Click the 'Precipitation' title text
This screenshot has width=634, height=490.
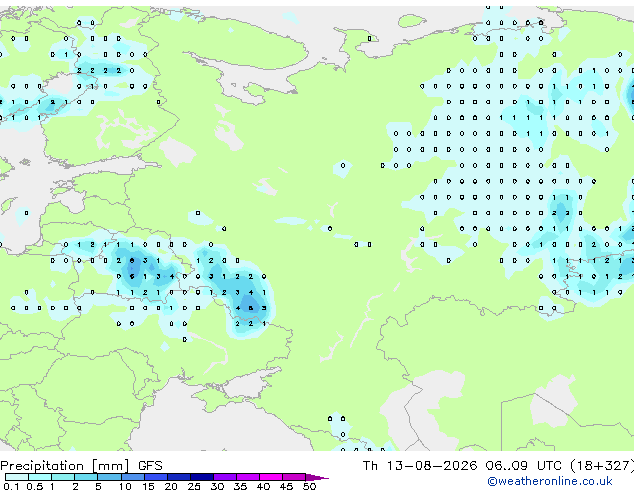coord(42,466)
